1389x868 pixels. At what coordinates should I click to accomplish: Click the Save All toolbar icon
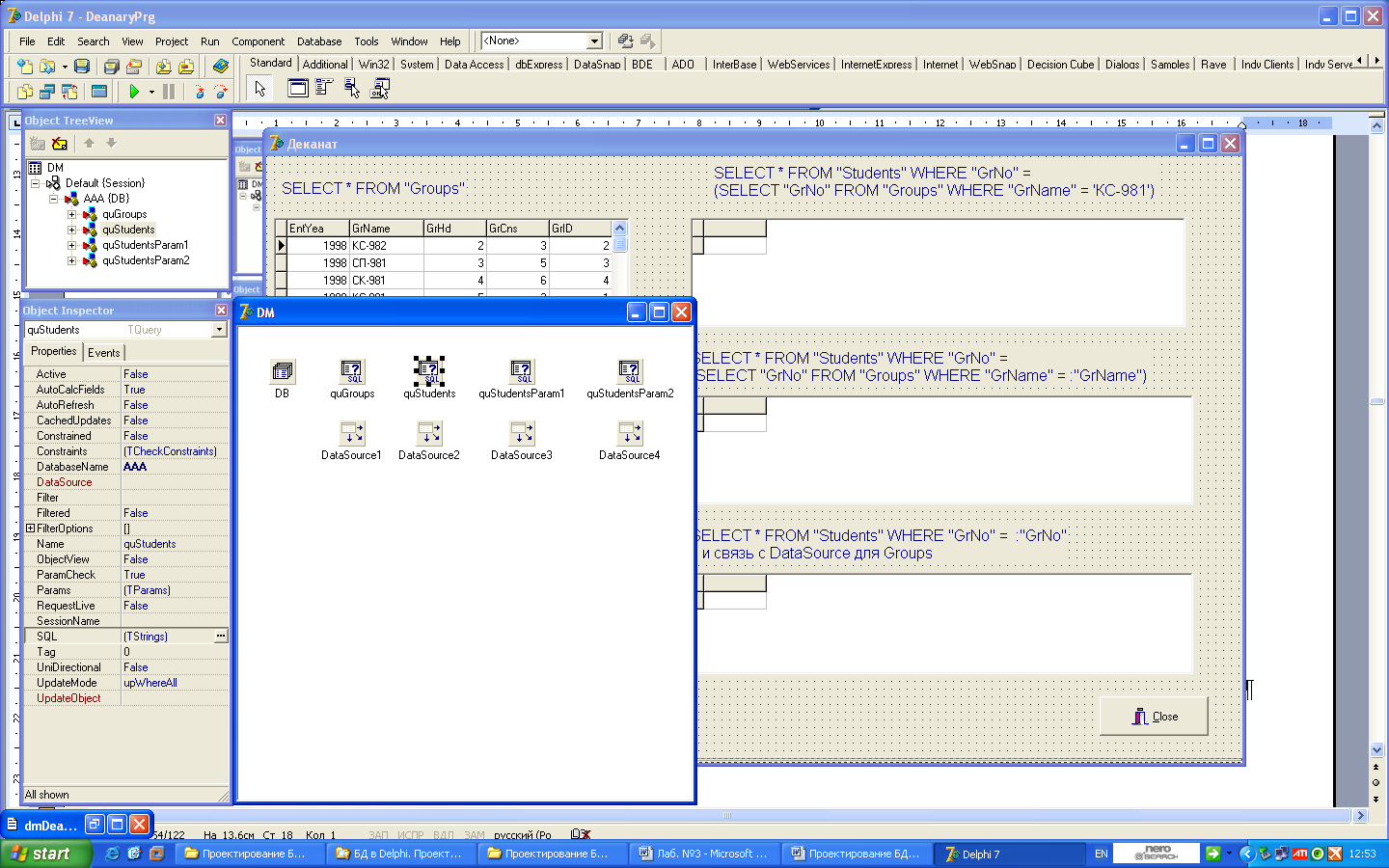pyautogui.click(x=111, y=67)
